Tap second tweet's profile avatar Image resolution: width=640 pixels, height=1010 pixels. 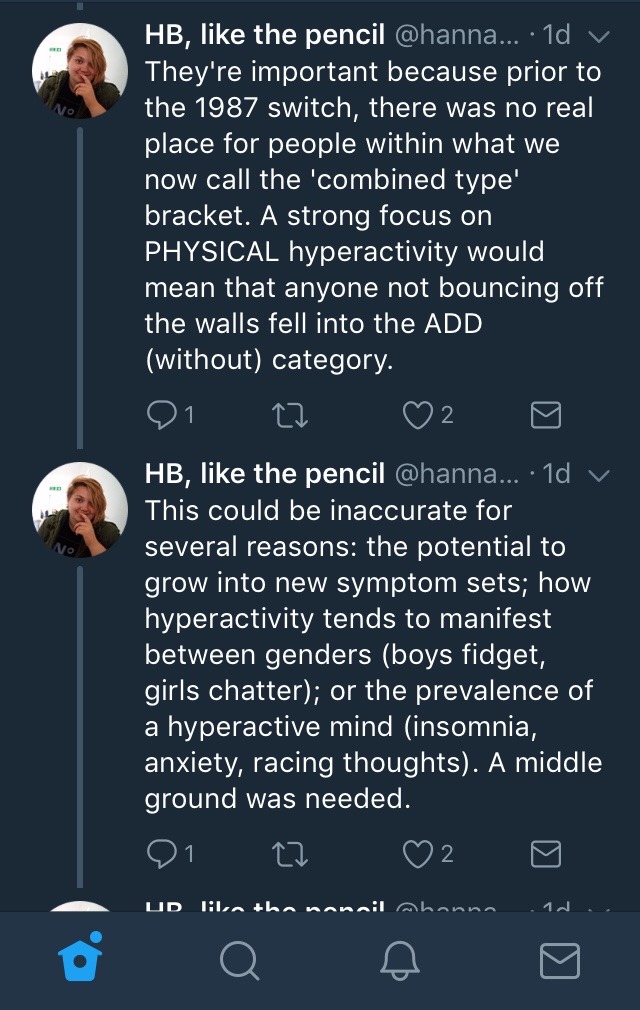coord(80,509)
